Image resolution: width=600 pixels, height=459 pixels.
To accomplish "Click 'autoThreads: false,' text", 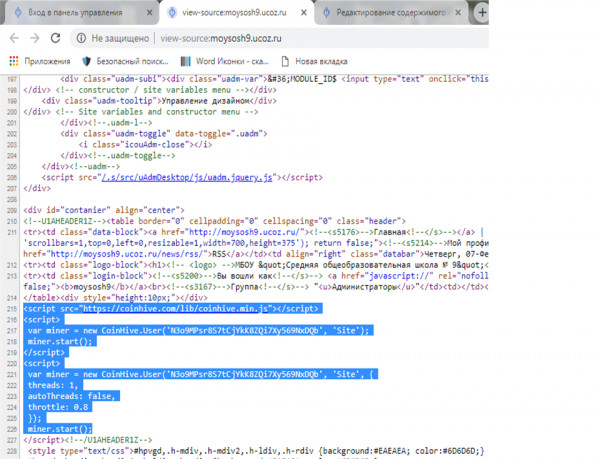I will pyautogui.click(x=71, y=396).
